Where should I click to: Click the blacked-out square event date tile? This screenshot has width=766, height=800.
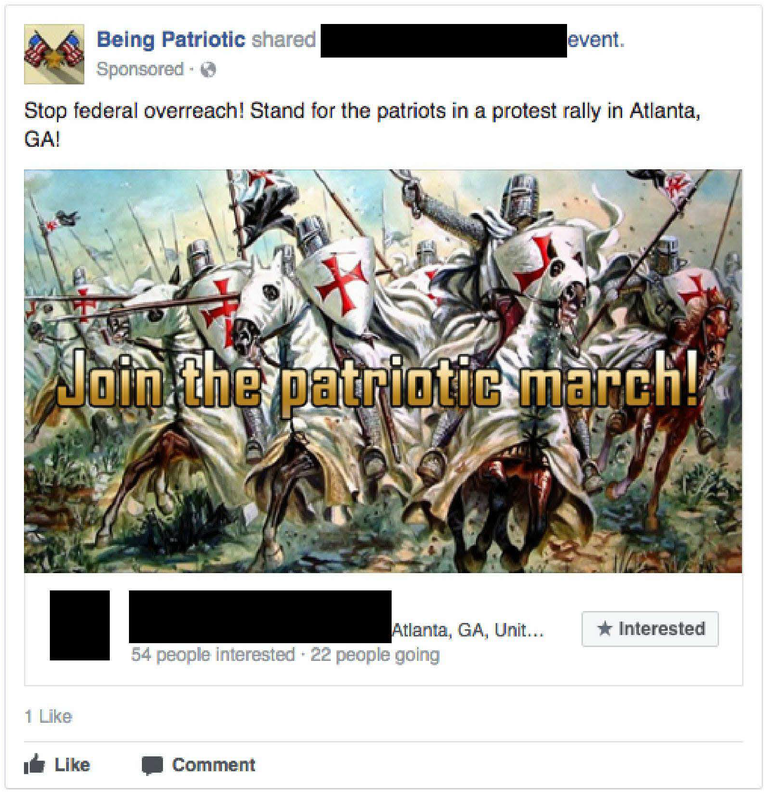point(80,626)
